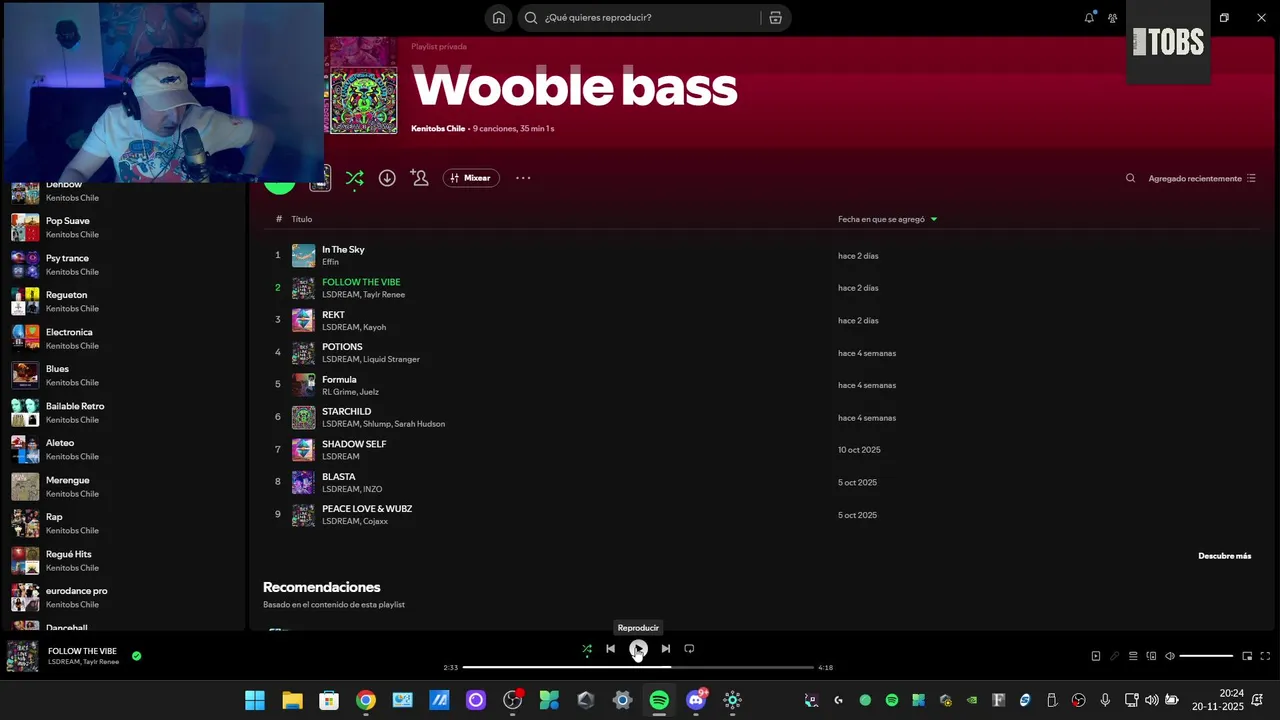1280x720 pixels.
Task: Toggle the playlist shuffle next to download
Action: 354,178
